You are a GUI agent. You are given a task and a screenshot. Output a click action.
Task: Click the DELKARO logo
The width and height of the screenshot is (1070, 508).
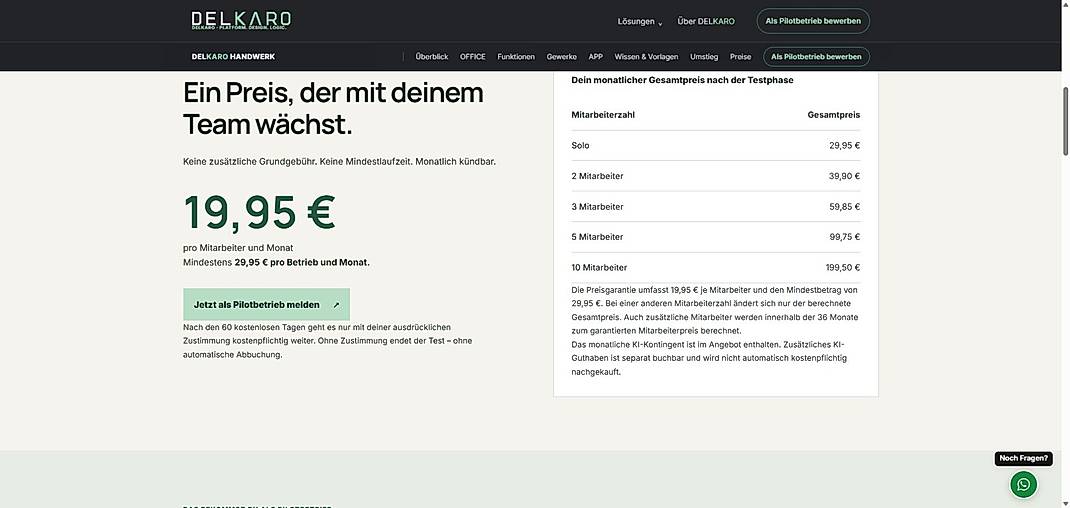[x=241, y=20]
